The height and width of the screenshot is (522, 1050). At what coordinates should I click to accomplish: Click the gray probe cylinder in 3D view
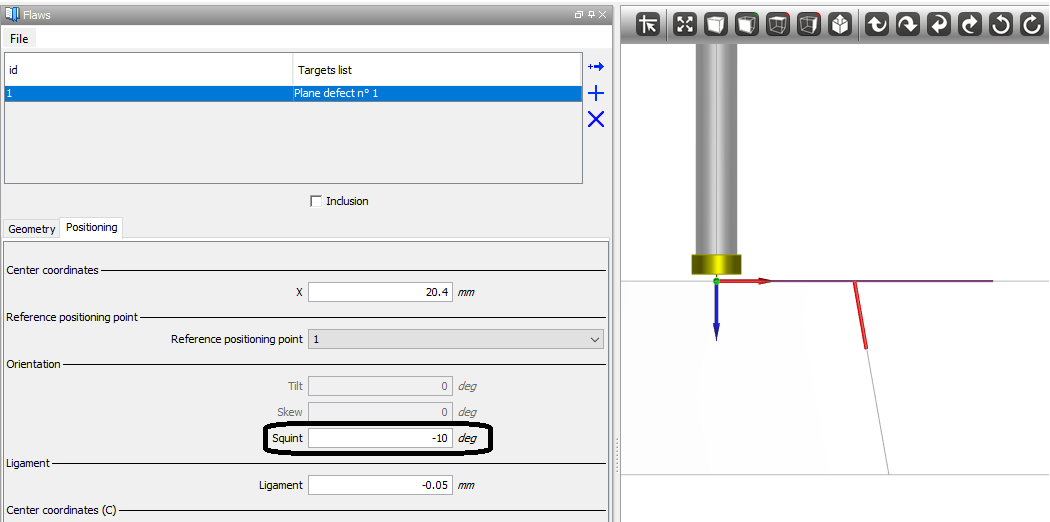[717, 149]
